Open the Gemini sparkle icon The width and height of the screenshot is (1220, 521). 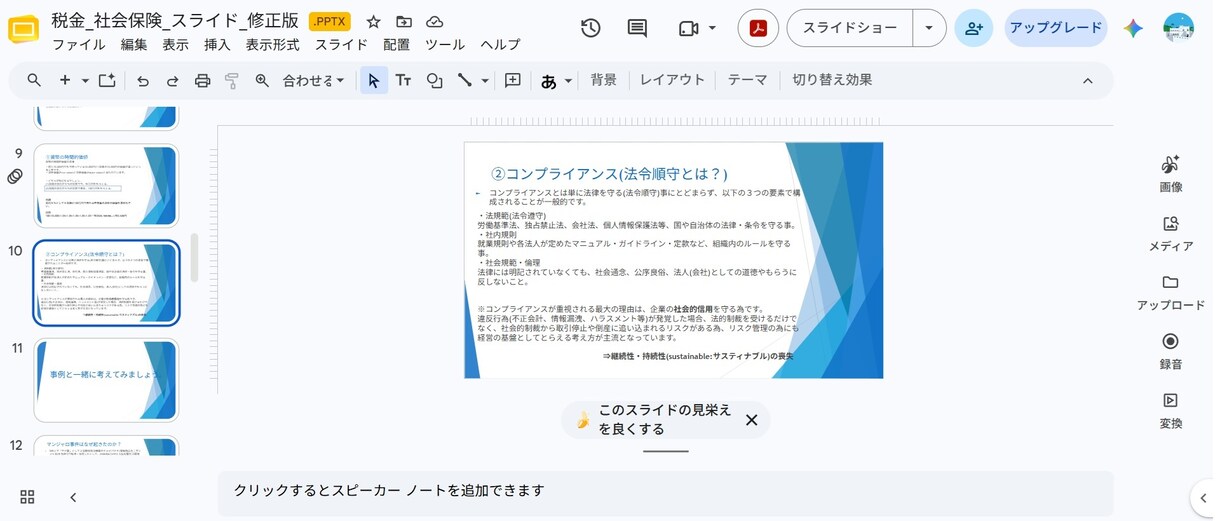[1133, 28]
